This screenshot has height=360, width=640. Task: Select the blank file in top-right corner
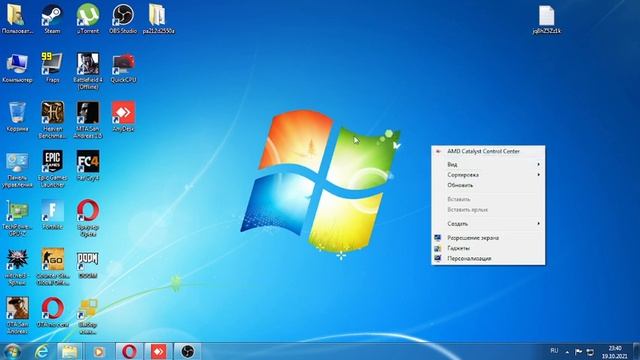(x=547, y=19)
